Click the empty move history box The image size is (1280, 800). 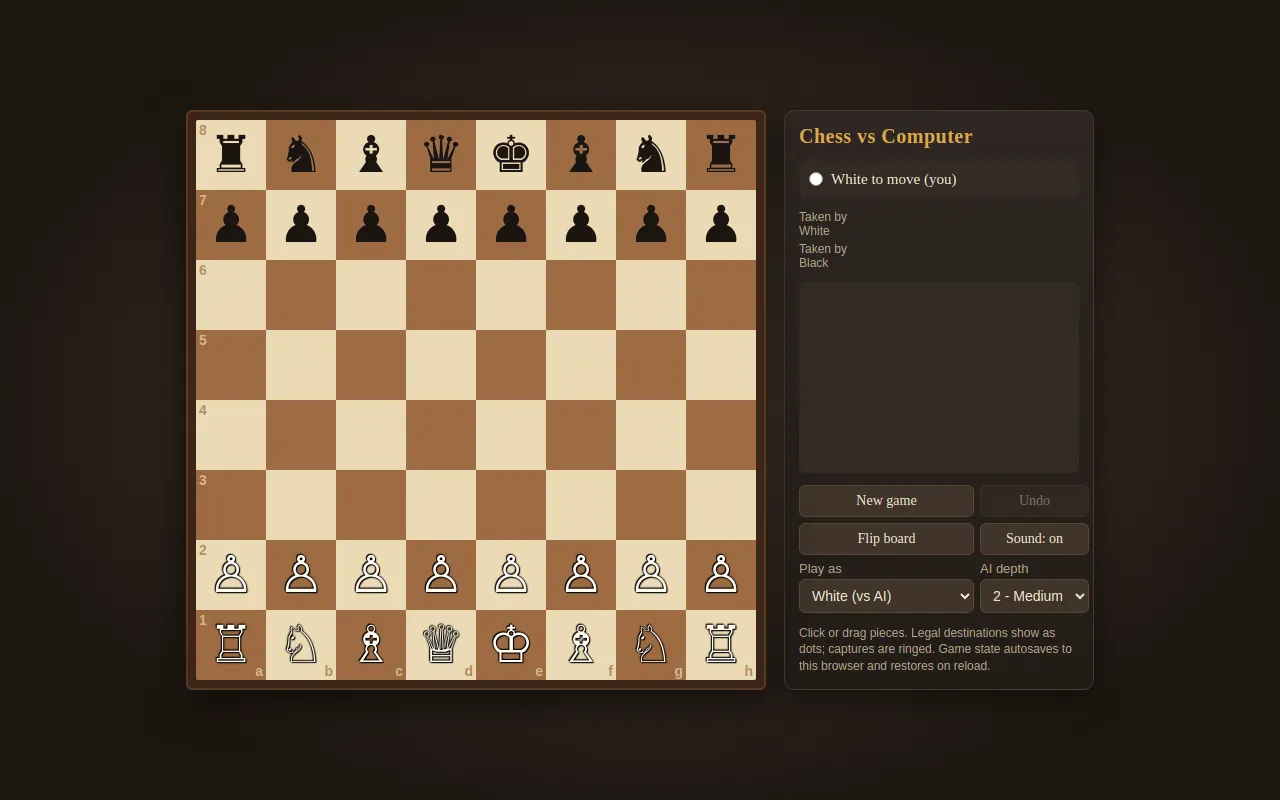(x=939, y=377)
